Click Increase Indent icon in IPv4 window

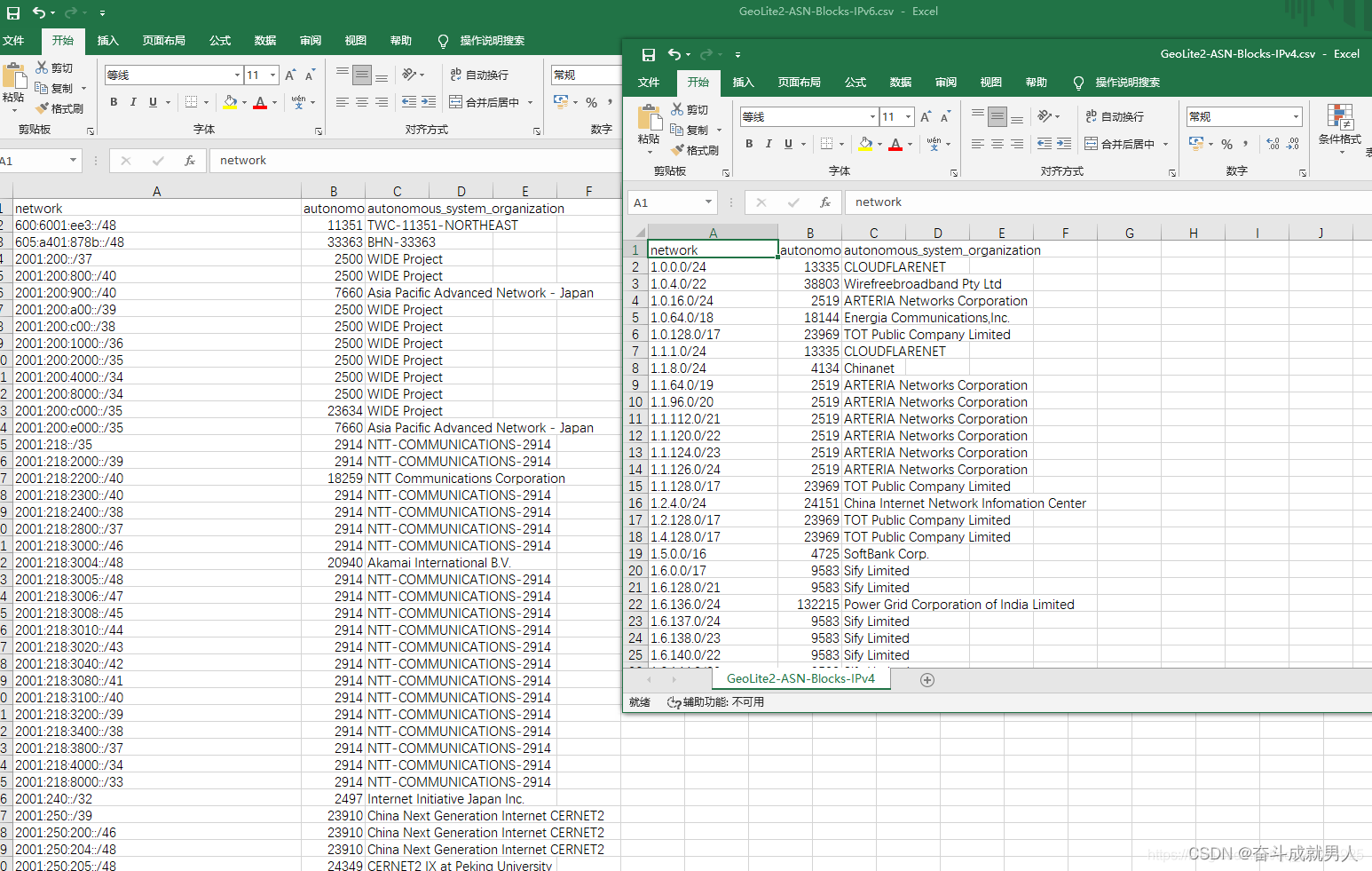coord(1064,144)
